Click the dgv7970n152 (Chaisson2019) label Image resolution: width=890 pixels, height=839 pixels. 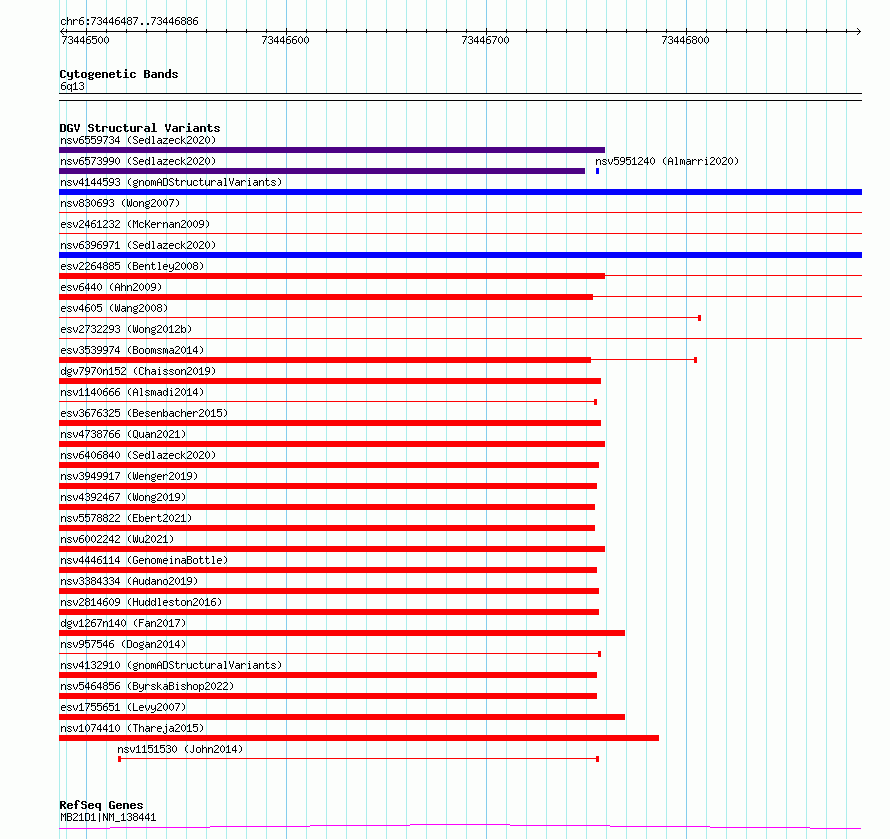coord(138,371)
